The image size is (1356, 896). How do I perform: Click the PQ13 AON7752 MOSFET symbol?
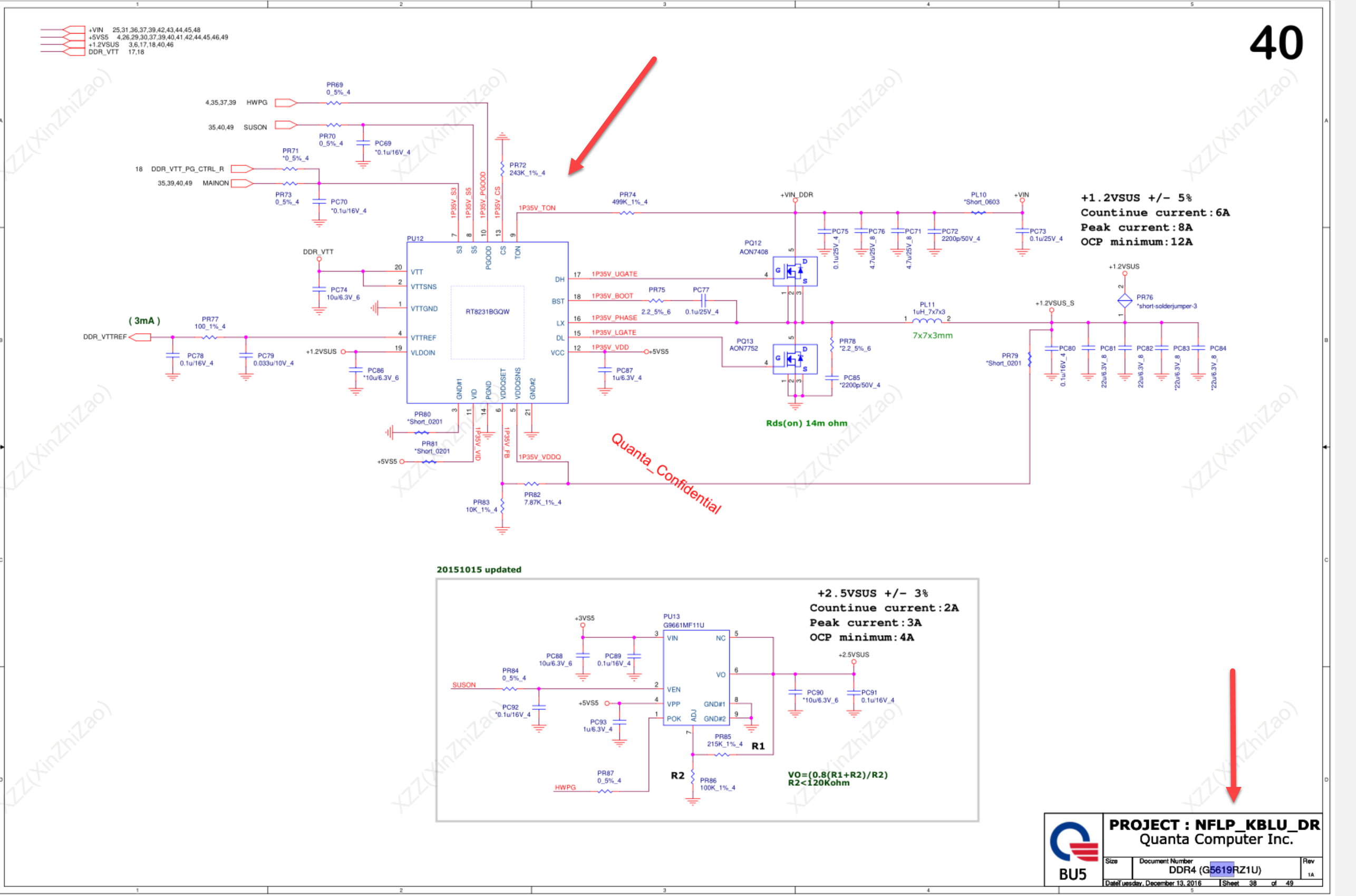795,359
